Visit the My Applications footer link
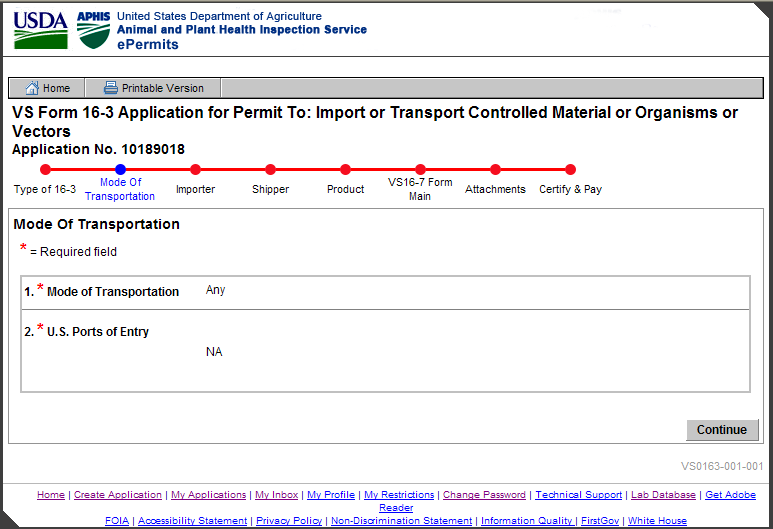 point(208,495)
